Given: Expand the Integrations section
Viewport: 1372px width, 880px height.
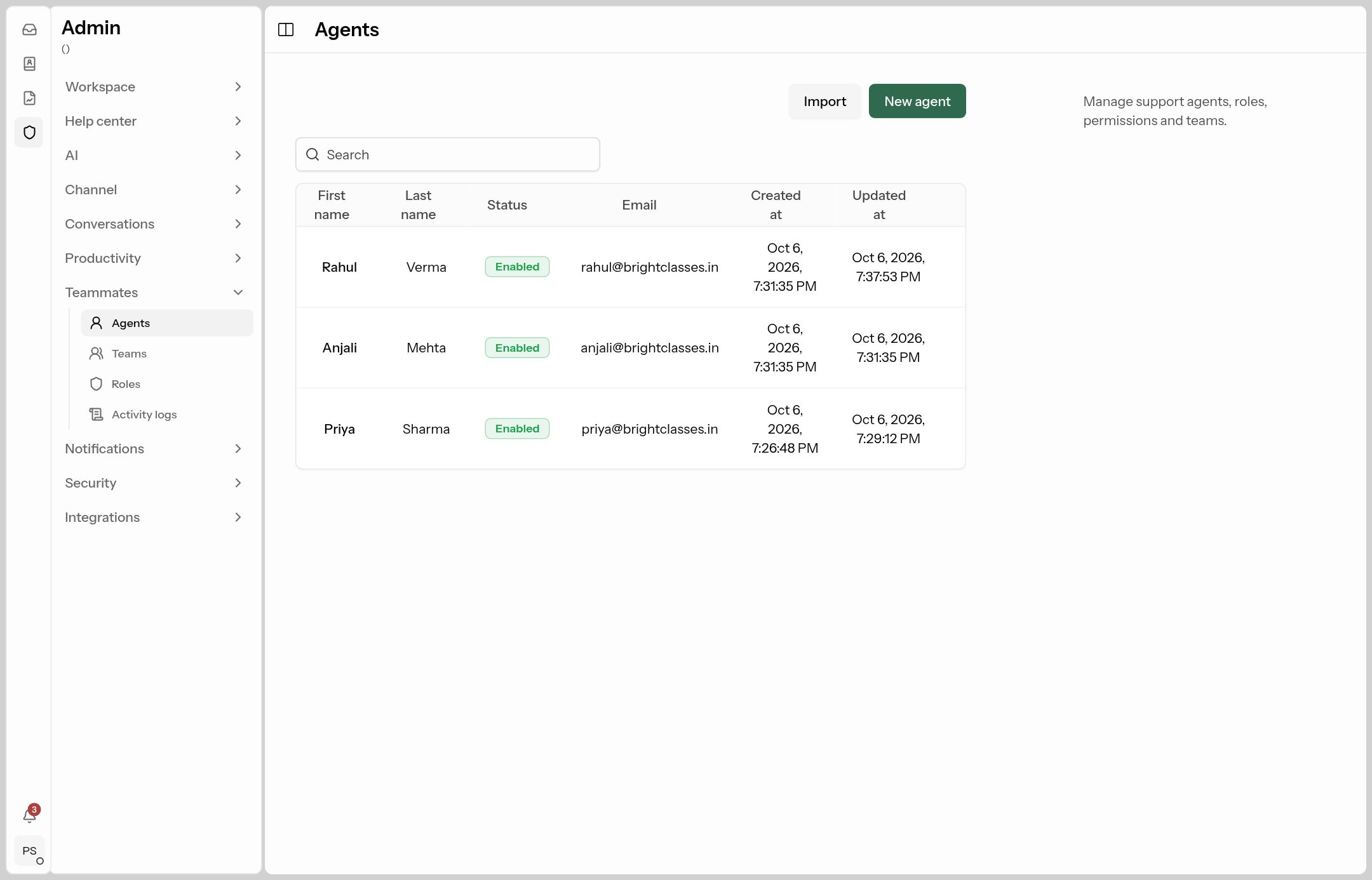Looking at the screenshot, I should point(154,517).
